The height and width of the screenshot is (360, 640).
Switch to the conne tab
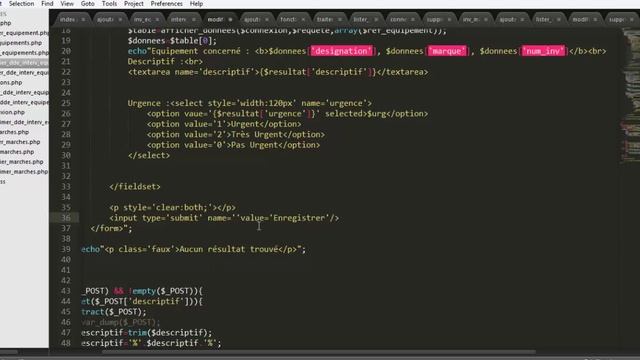(398, 20)
